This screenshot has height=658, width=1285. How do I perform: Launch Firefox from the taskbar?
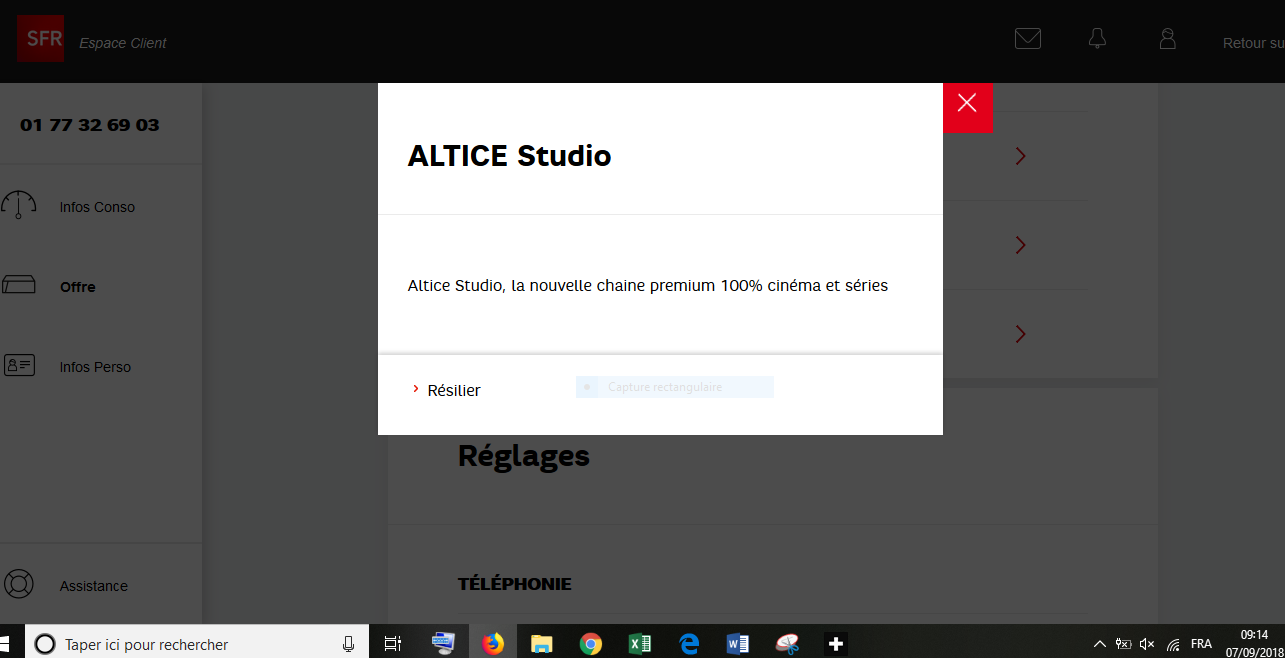492,643
